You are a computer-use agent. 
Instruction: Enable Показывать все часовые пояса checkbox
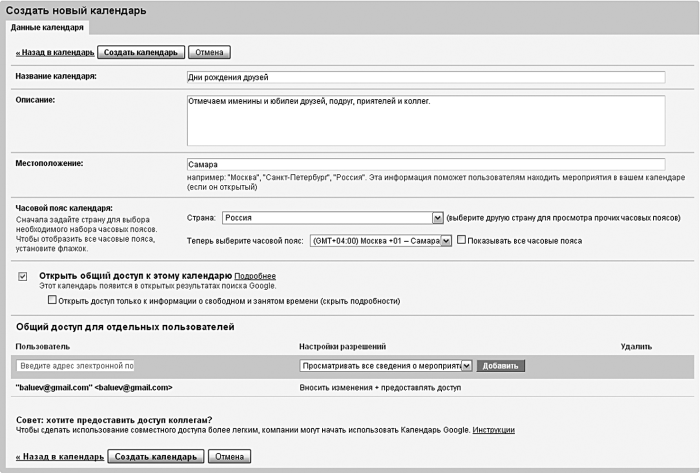click(462, 241)
